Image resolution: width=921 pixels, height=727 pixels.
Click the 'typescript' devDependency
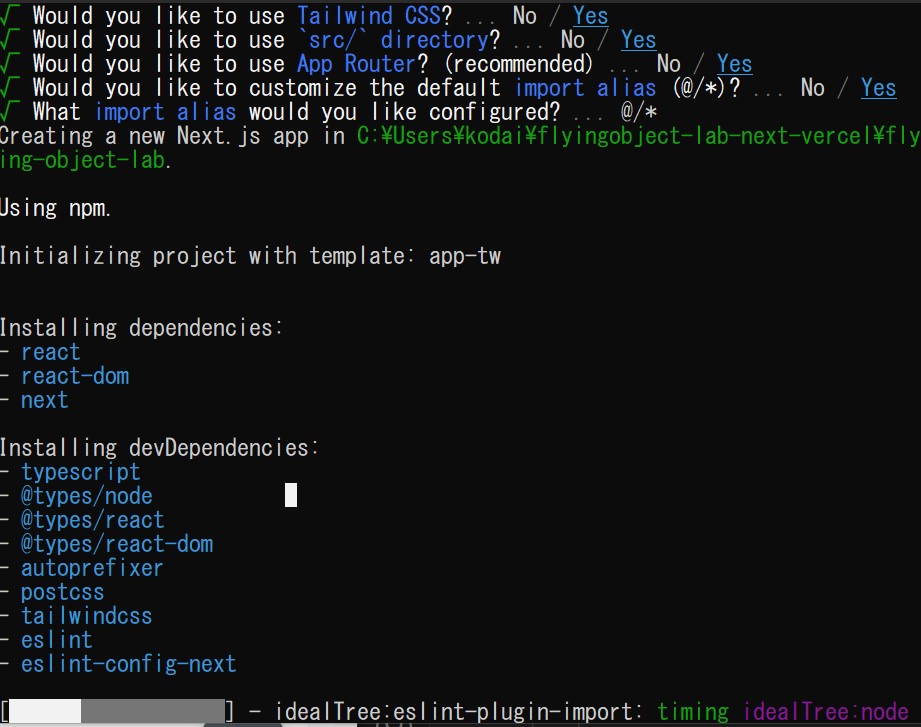coord(80,472)
